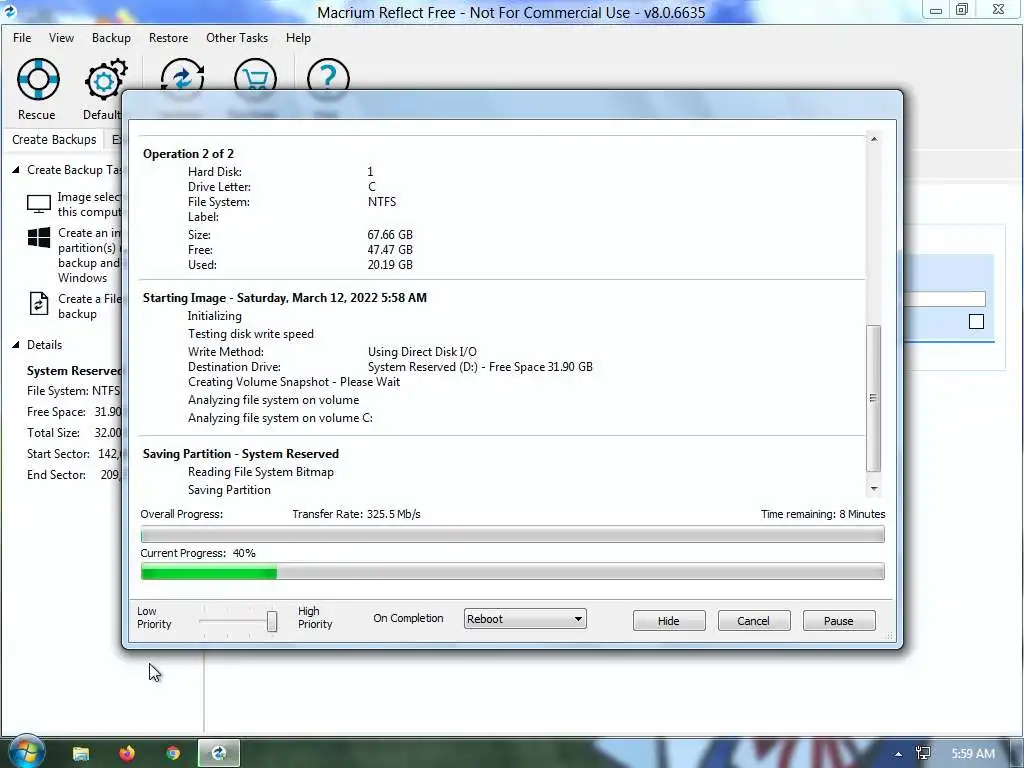Screen dimensions: 1024x768
Task: Open the View menu
Action: 61,38
